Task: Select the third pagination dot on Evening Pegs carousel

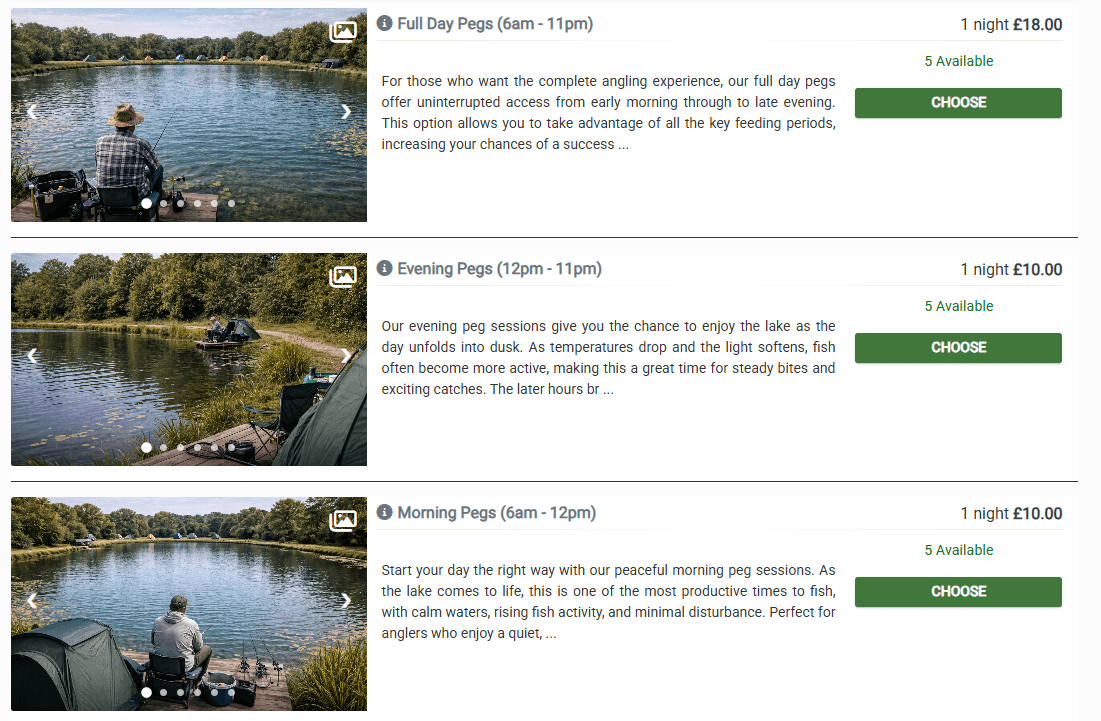Action: click(180, 447)
